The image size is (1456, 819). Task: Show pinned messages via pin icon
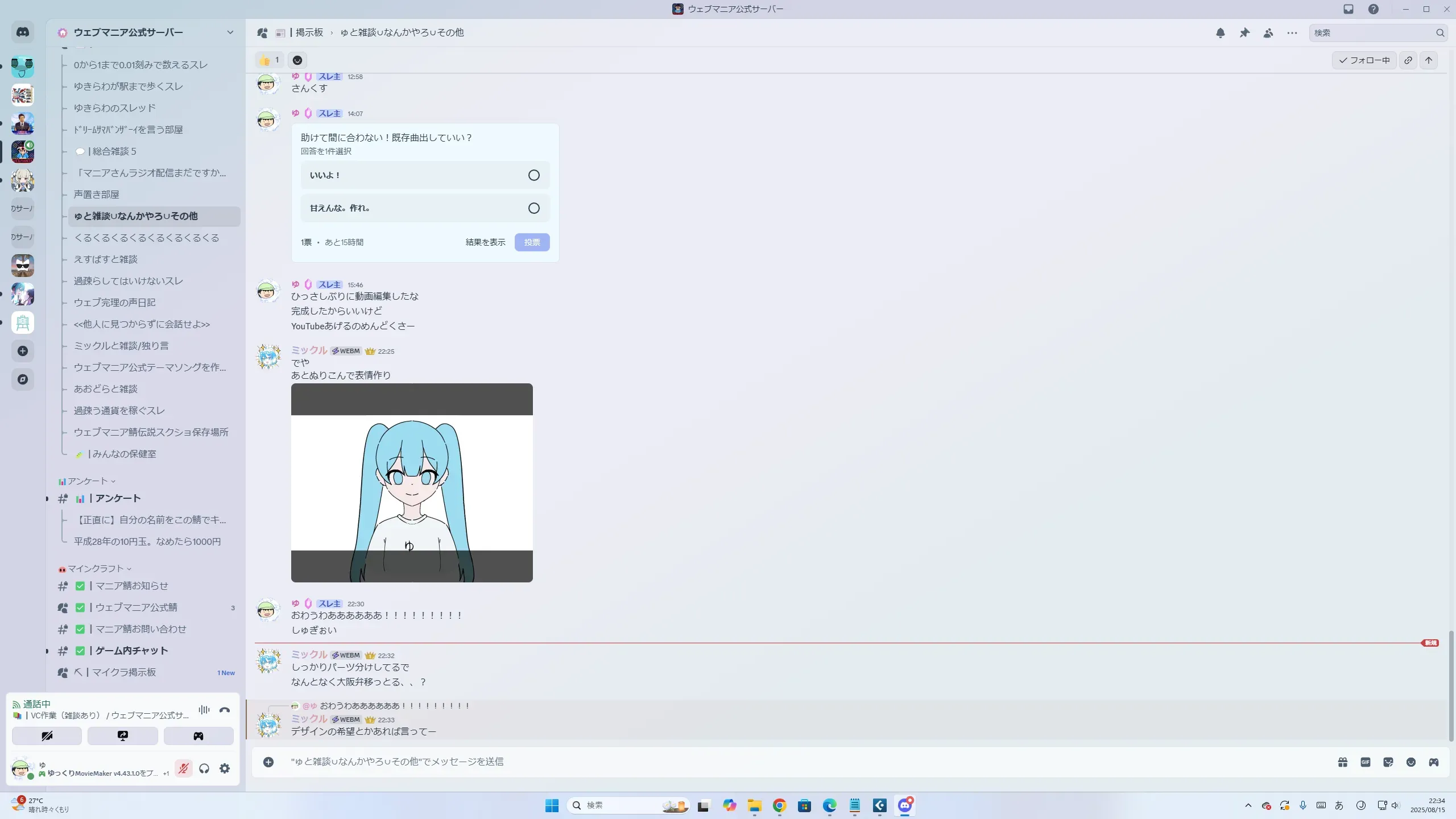tap(1244, 33)
